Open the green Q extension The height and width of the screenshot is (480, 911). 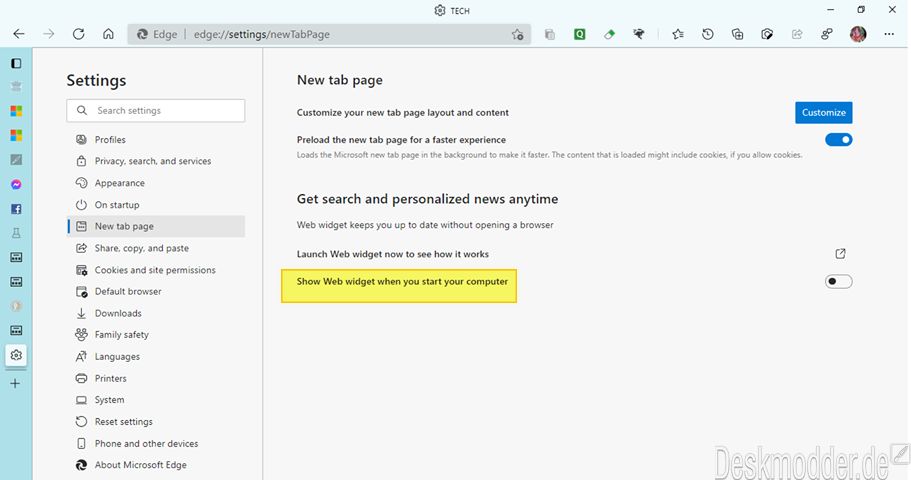579,34
